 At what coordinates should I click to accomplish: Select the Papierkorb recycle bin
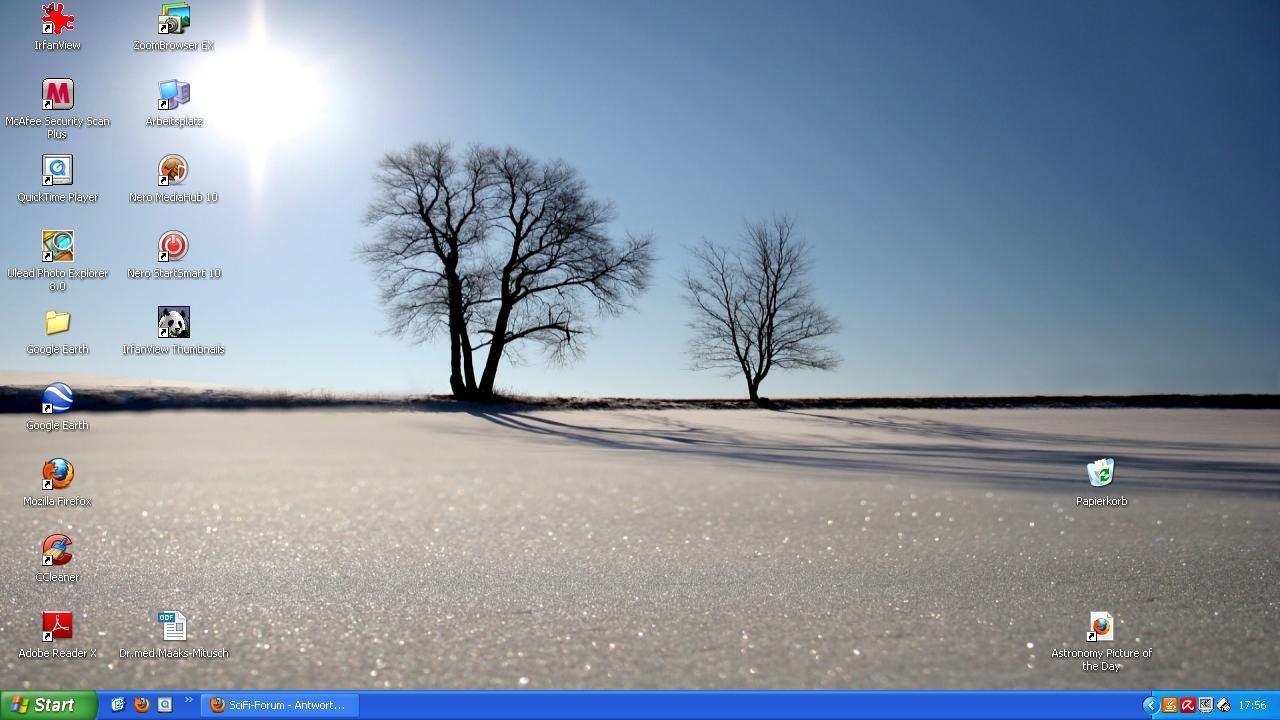coord(1101,475)
